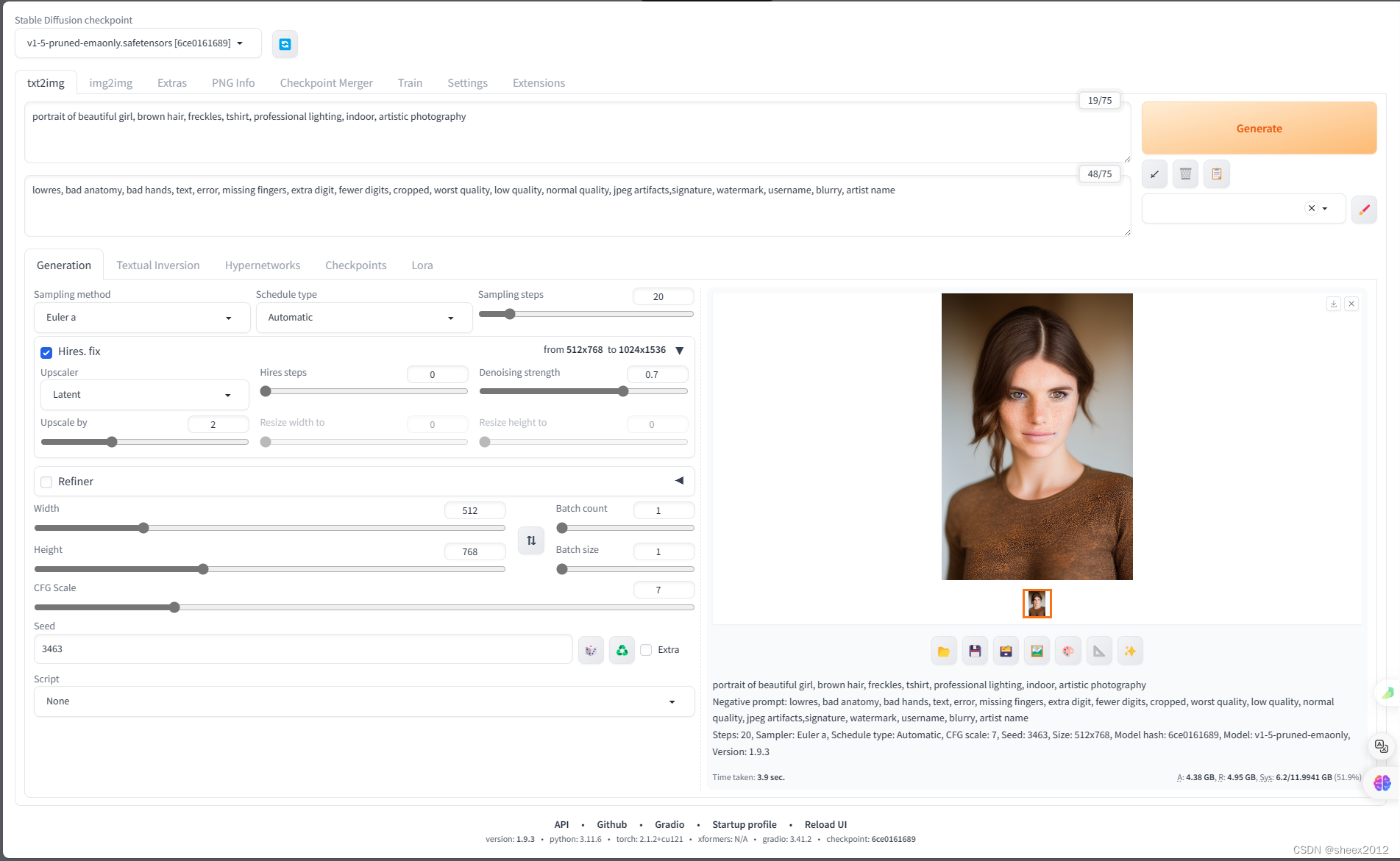Switch to the img2img tab

tap(110, 83)
